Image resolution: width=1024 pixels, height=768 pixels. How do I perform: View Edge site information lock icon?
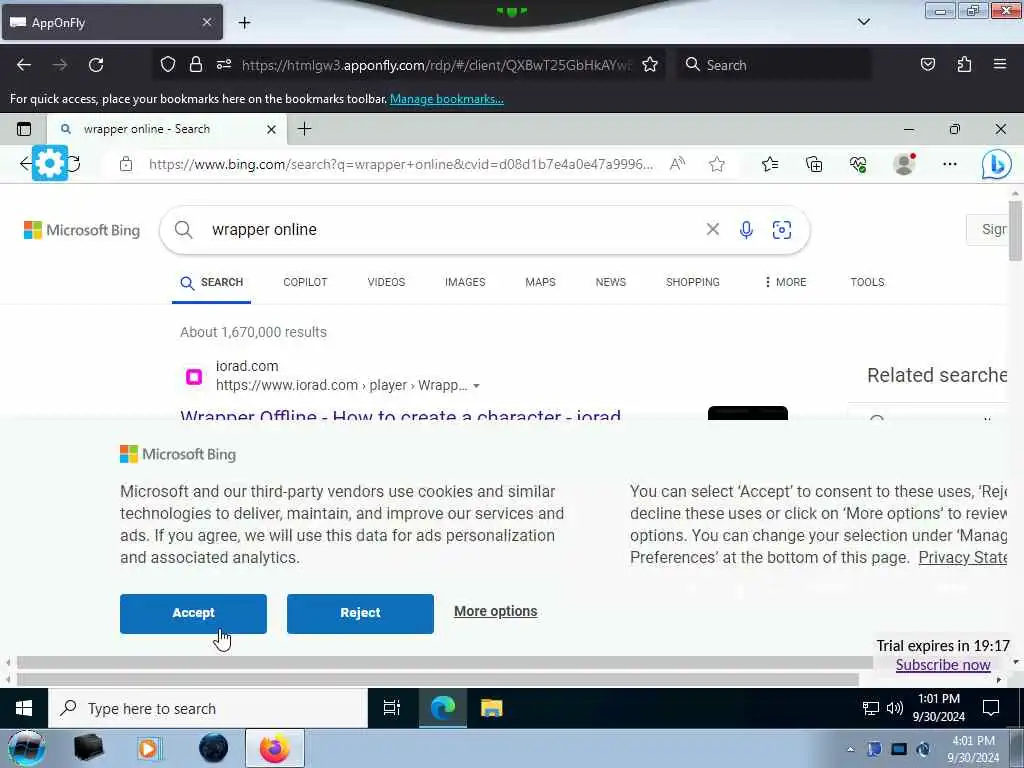coord(126,164)
